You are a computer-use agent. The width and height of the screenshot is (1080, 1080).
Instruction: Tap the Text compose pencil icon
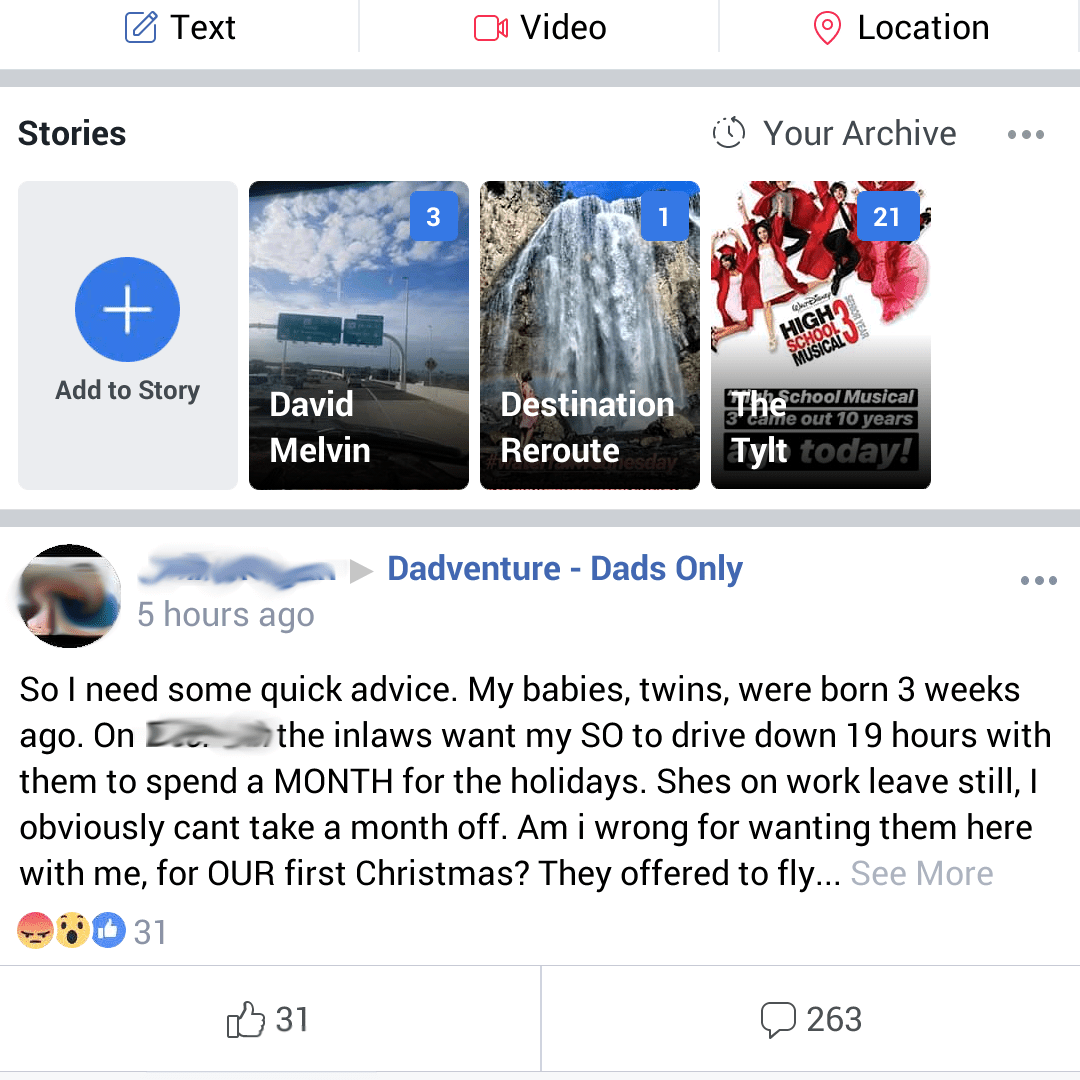tap(141, 28)
